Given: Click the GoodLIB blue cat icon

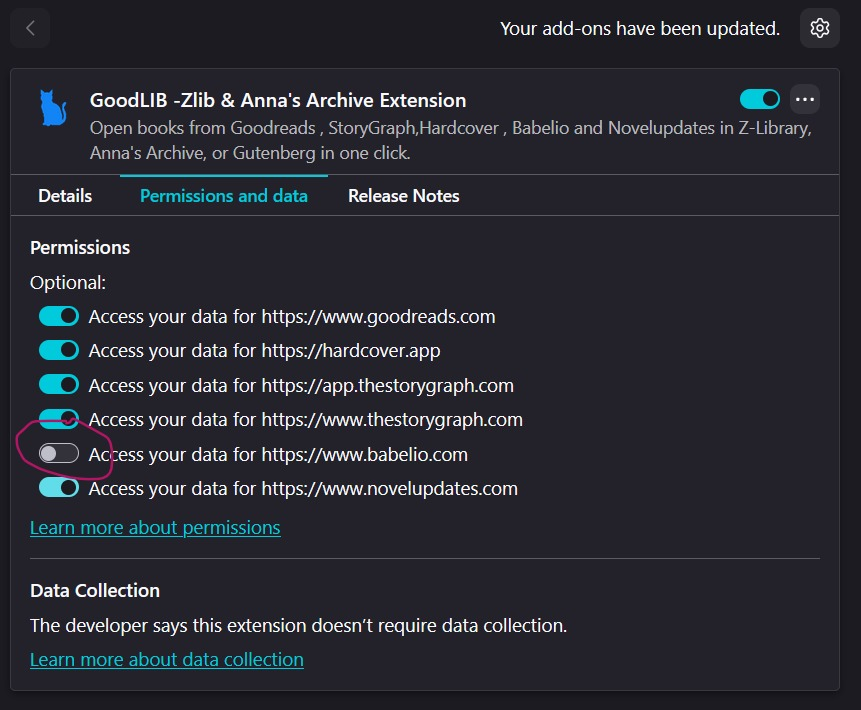Looking at the screenshot, I should pyautogui.click(x=52, y=108).
